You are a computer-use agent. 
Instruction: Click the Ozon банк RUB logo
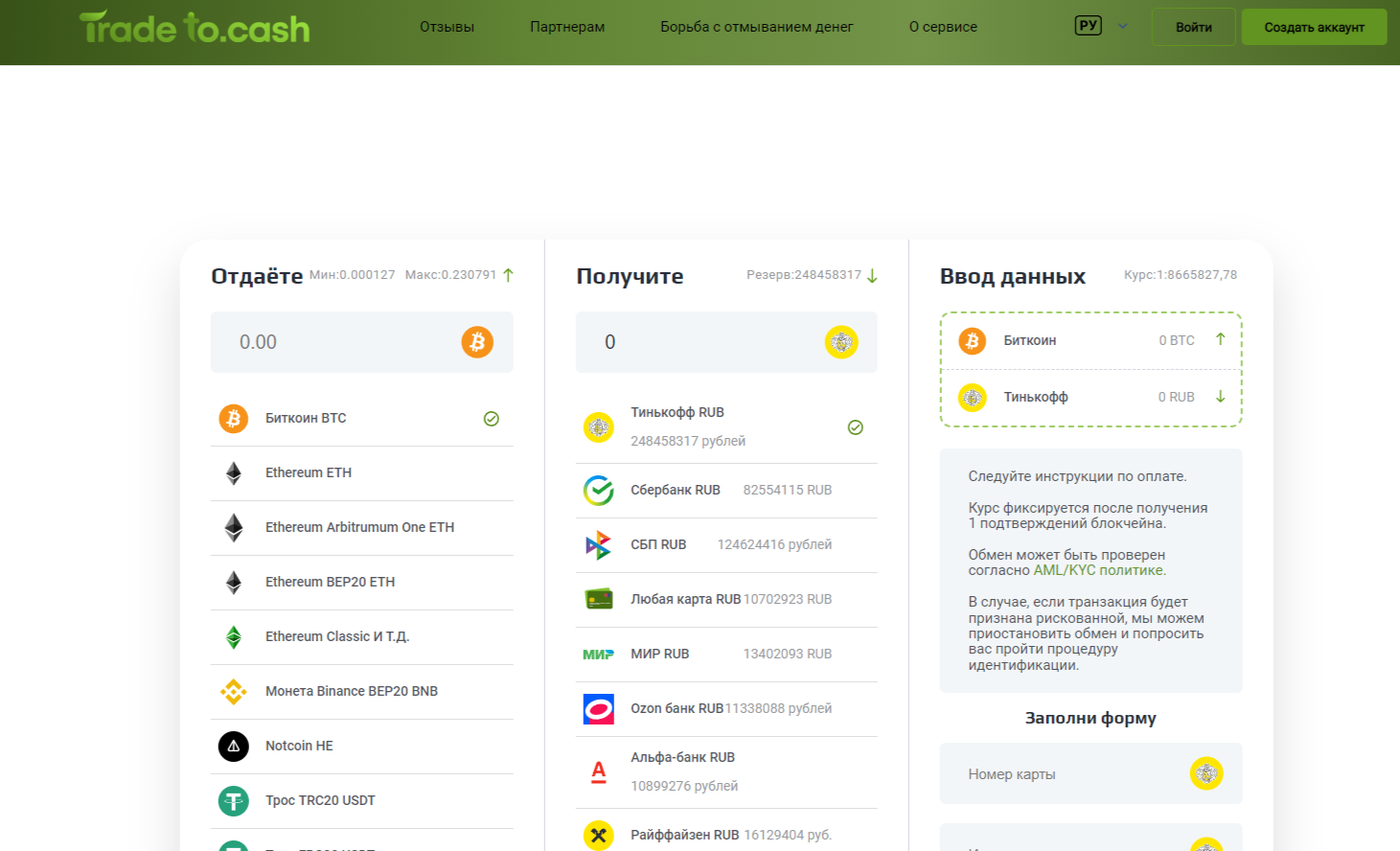pyautogui.click(x=599, y=709)
